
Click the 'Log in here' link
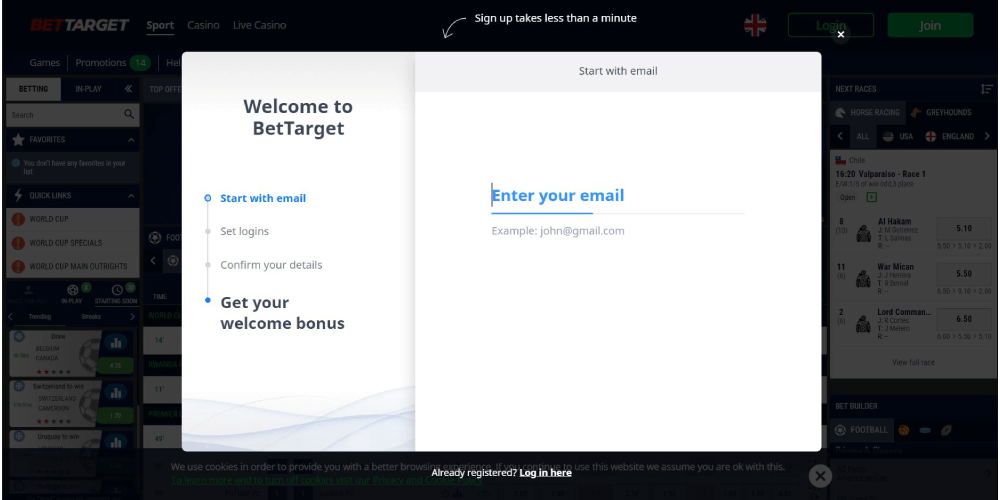coord(545,472)
